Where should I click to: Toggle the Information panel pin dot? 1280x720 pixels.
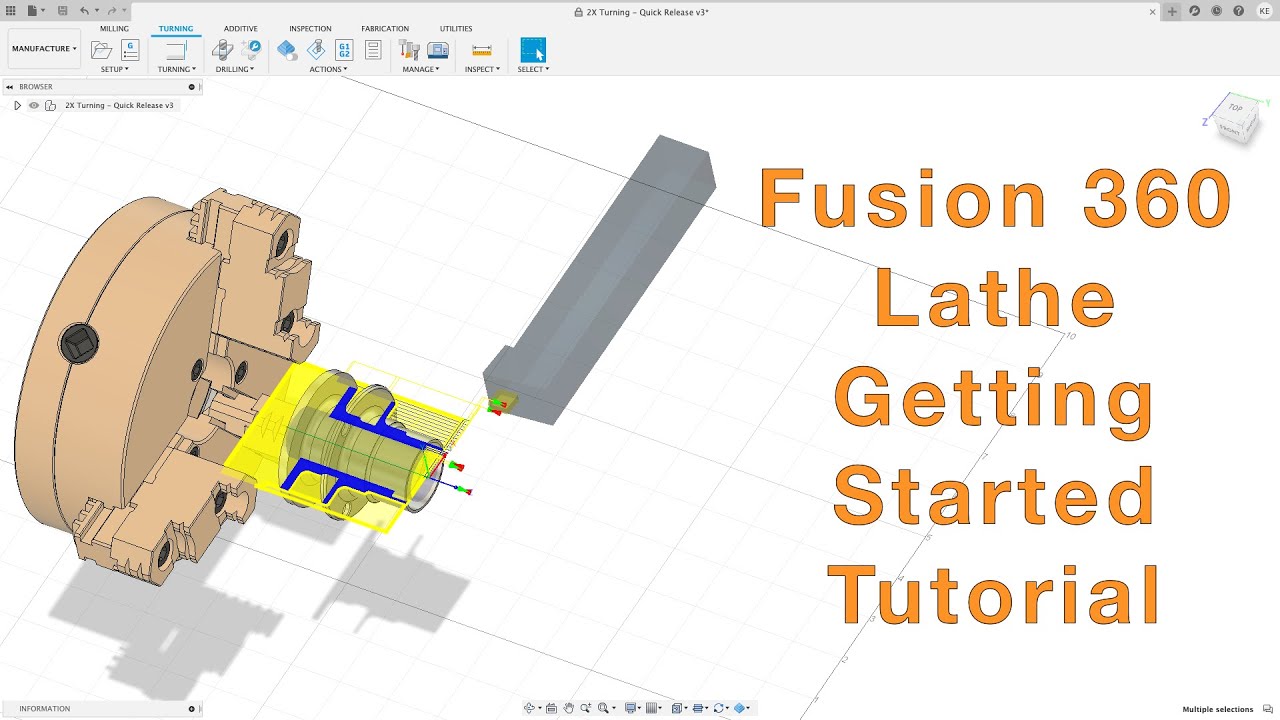(x=192, y=709)
